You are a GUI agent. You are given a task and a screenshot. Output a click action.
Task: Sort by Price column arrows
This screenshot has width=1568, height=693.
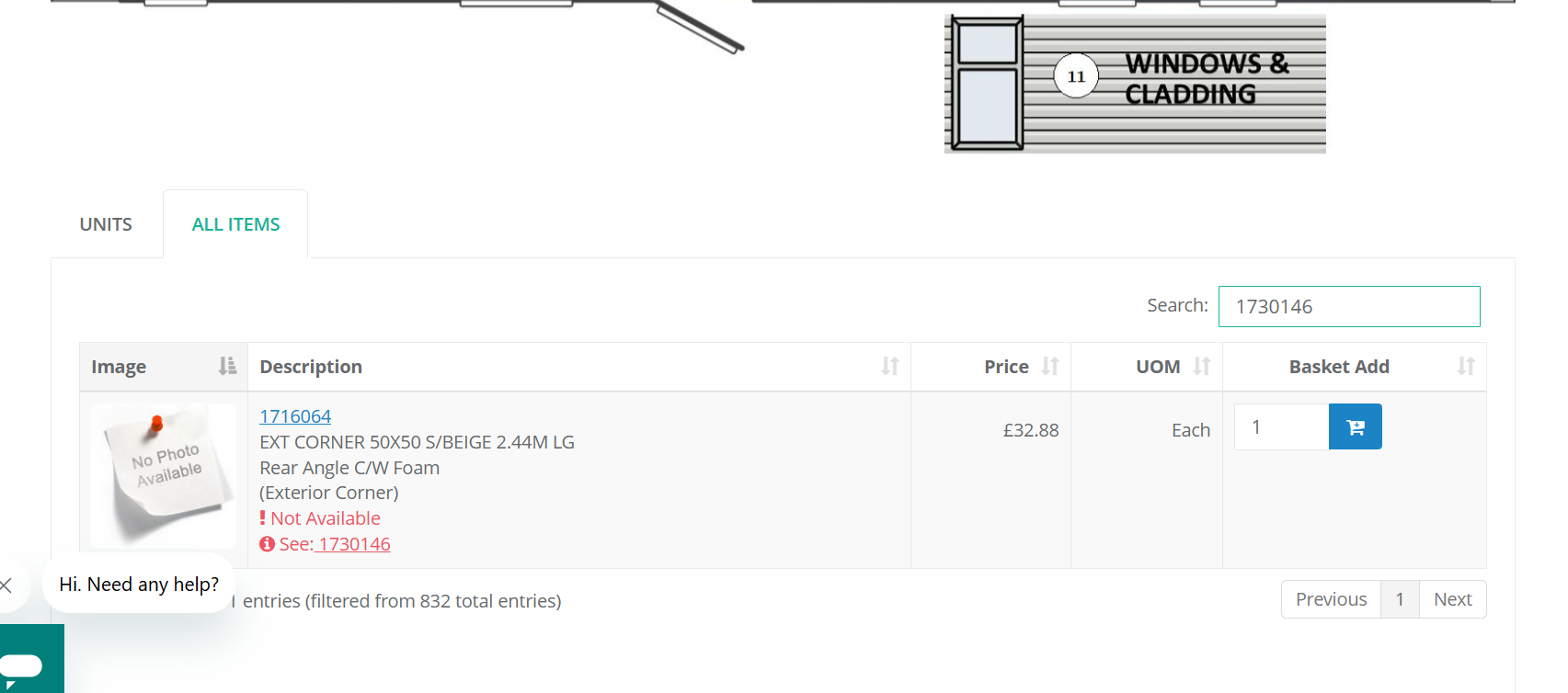click(1050, 367)
